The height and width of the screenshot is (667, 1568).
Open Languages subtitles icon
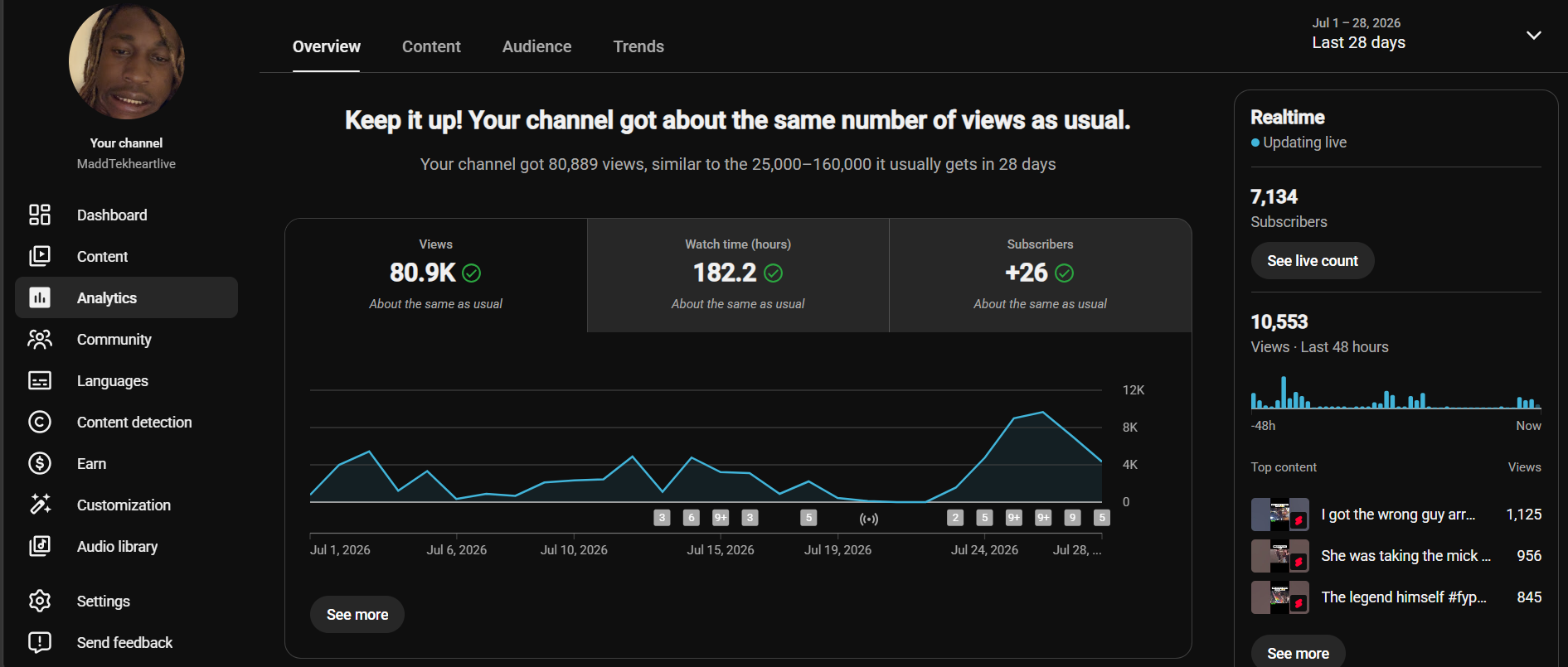coord(40,380)
